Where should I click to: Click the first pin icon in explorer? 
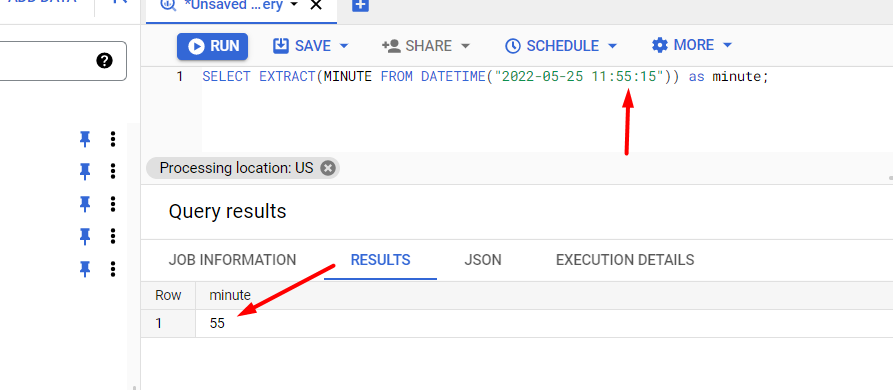pyautogui.click(x=85, y=139)
